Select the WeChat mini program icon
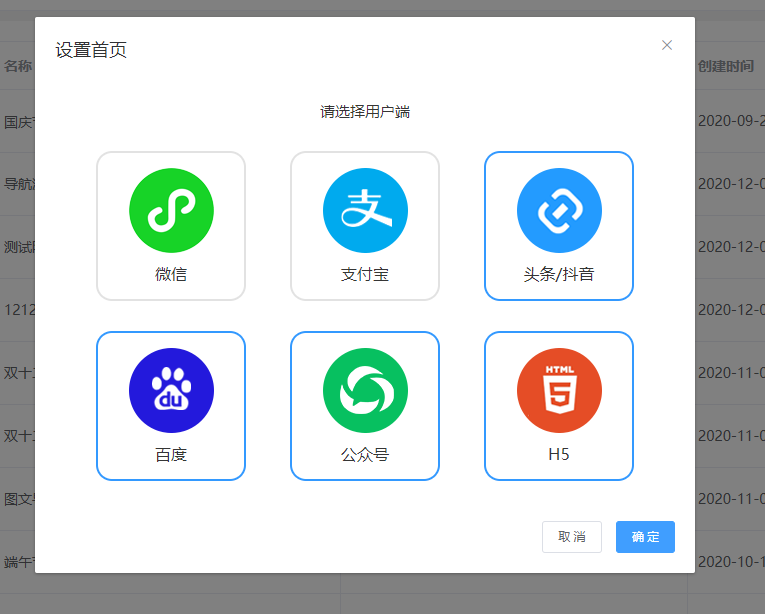The image size is (765, 614). click(x=171, y=210)
